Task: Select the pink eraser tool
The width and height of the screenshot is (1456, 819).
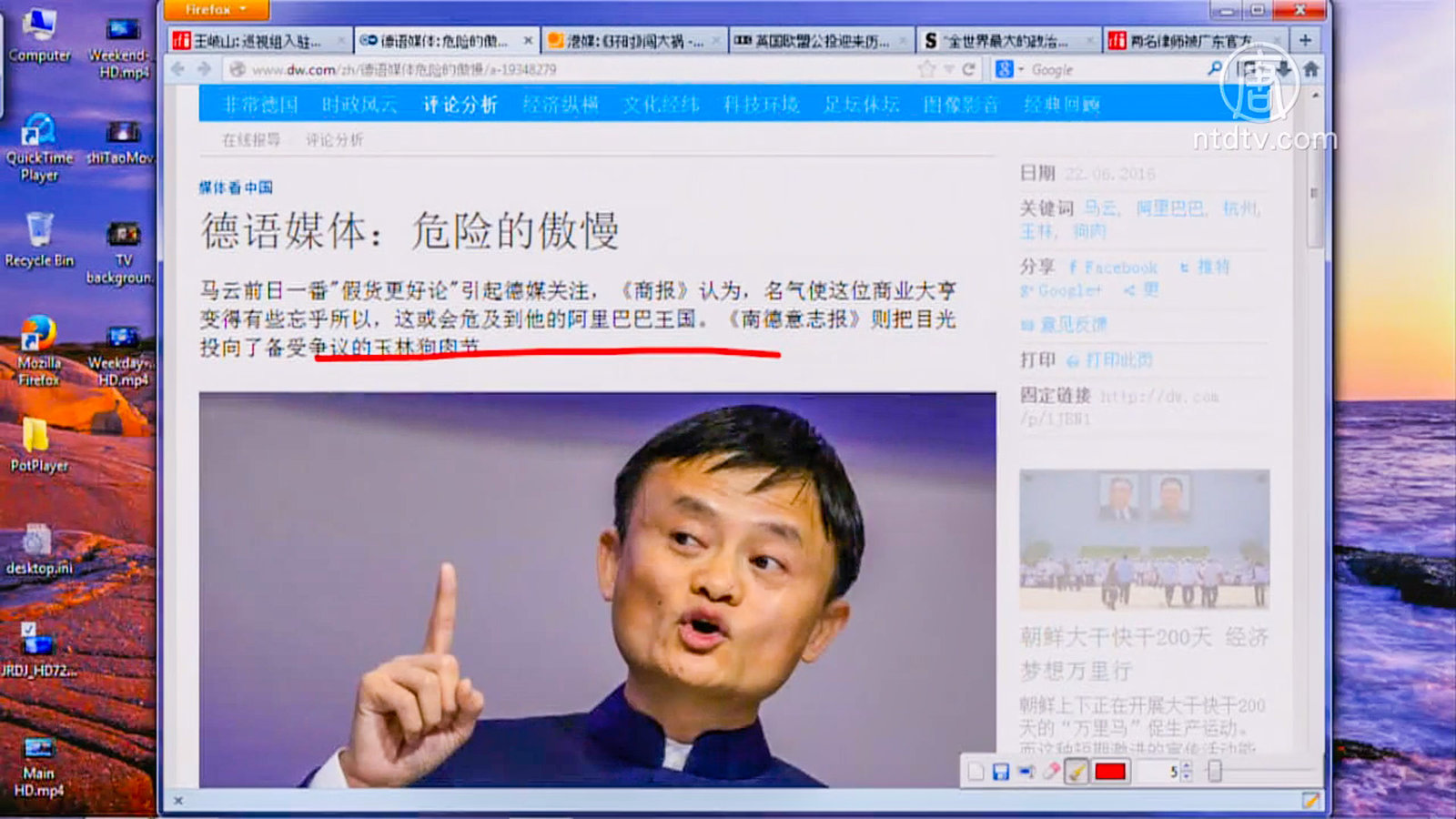Action: [x=1051, y=772]
